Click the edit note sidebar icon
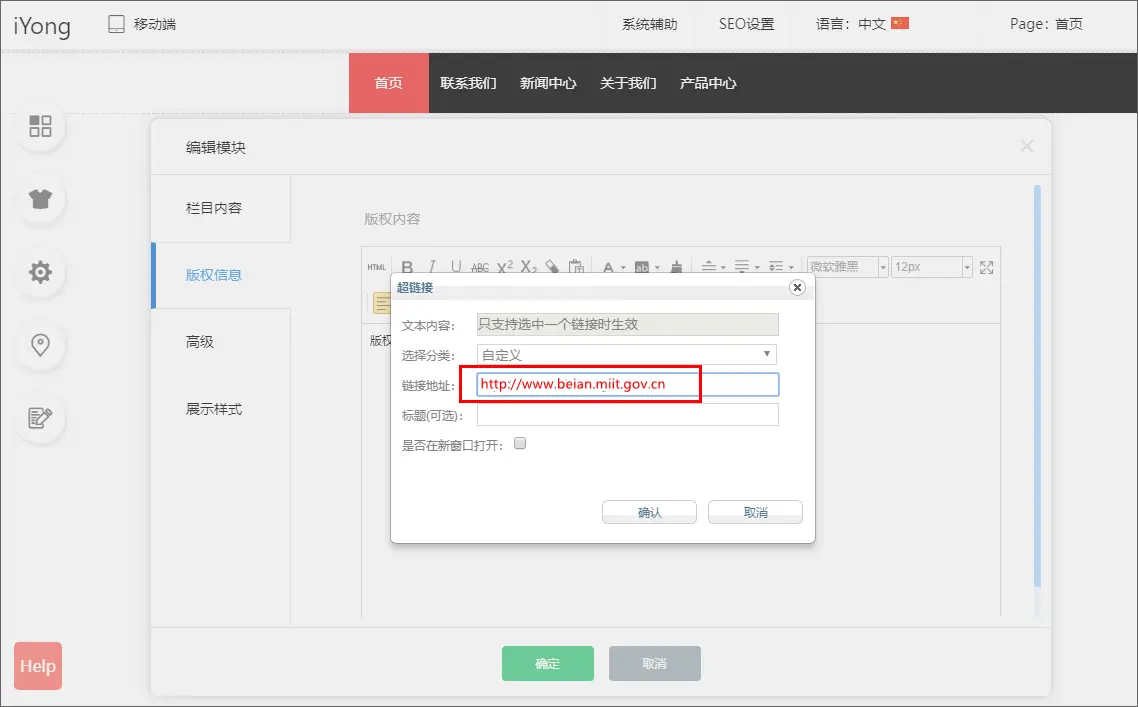 coord(40,418)
